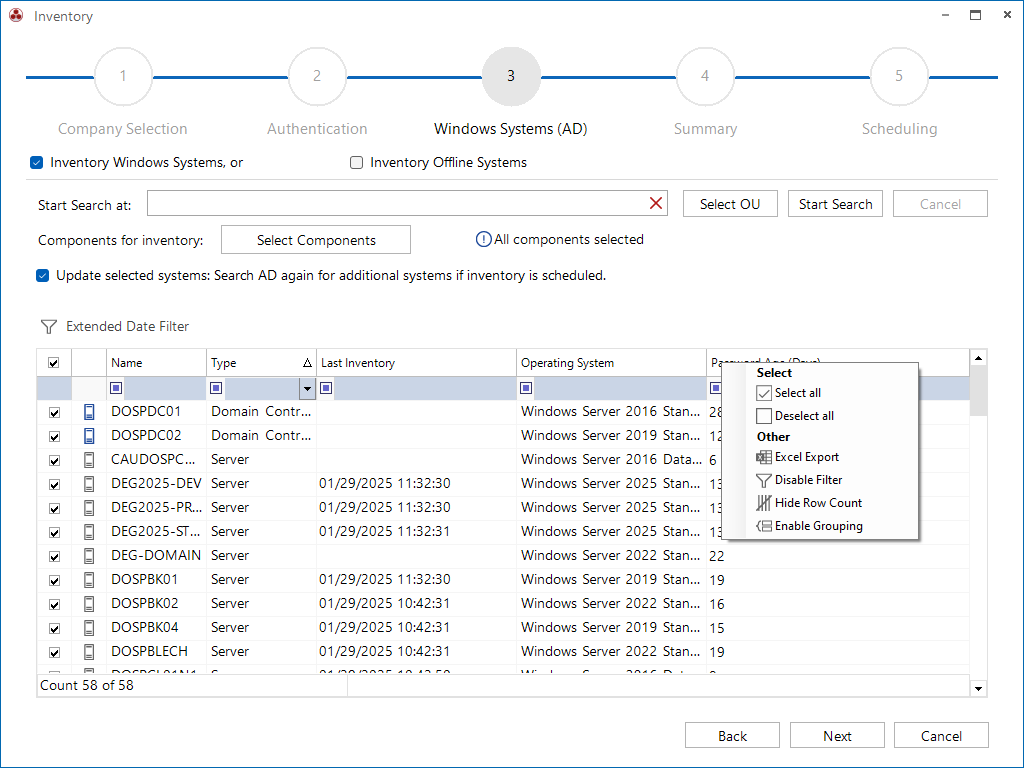Choose Hide Row Count in context menu
Screen dimensions: 1024x768
pos(809,503)
